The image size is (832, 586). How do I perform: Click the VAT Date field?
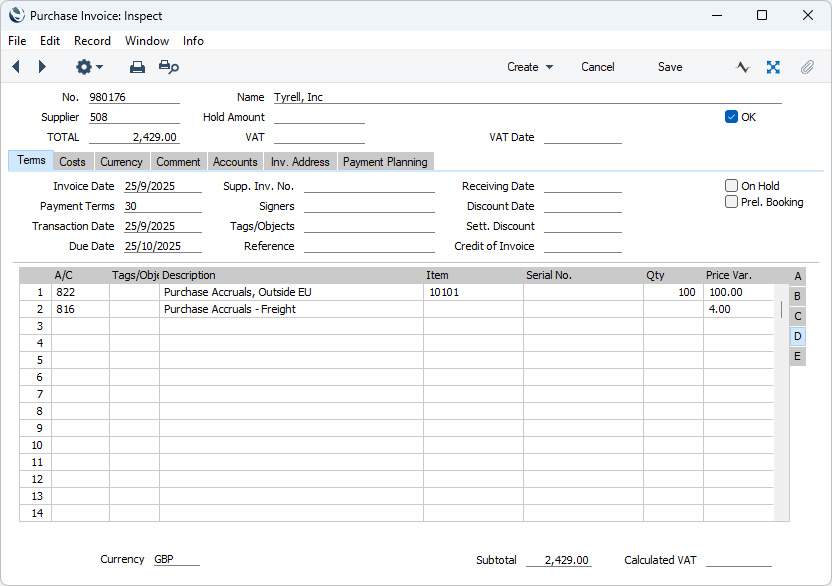click(583, 137)
